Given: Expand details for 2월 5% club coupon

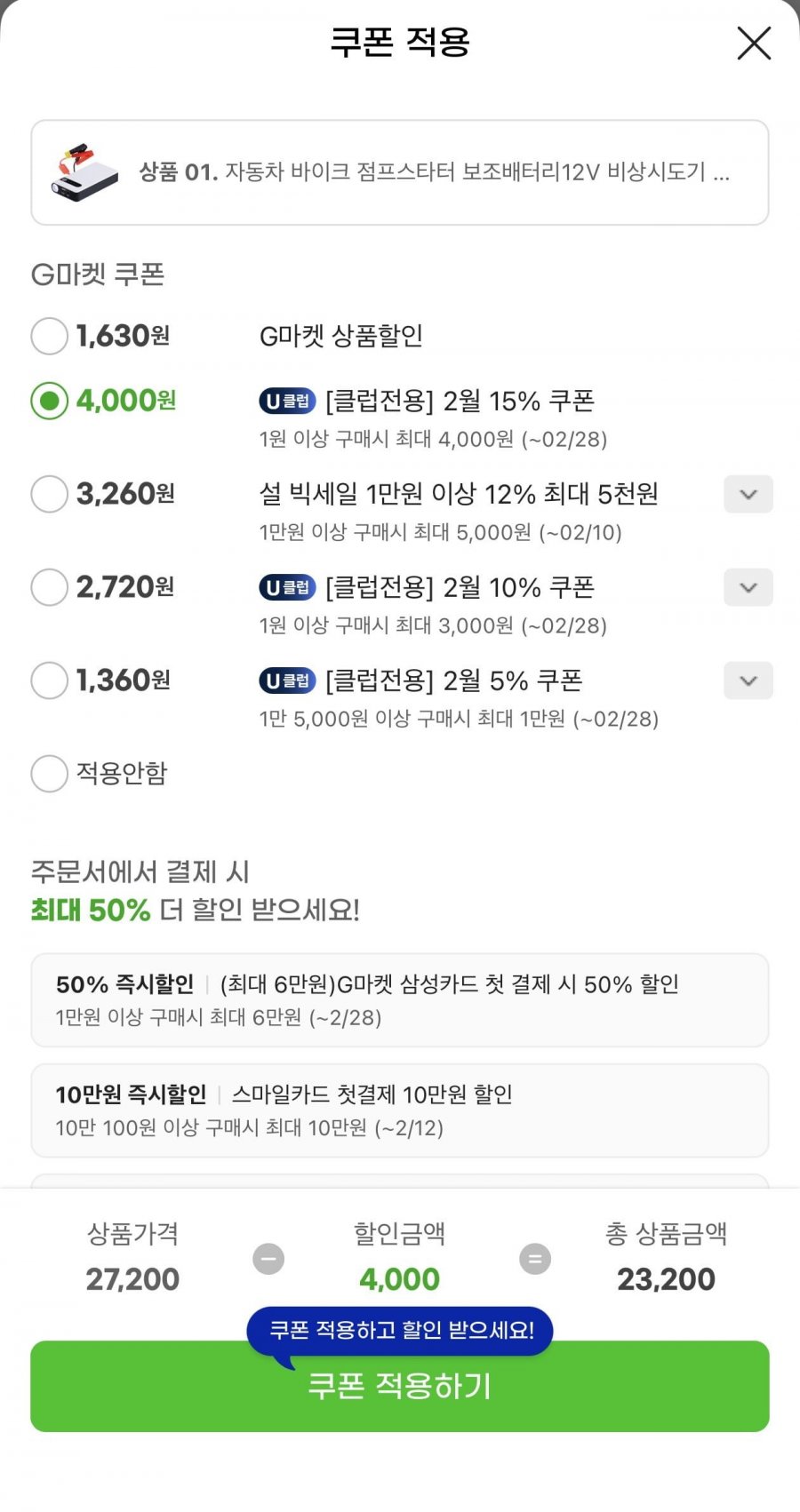Looking at the screenshot, I should point(748,681).
